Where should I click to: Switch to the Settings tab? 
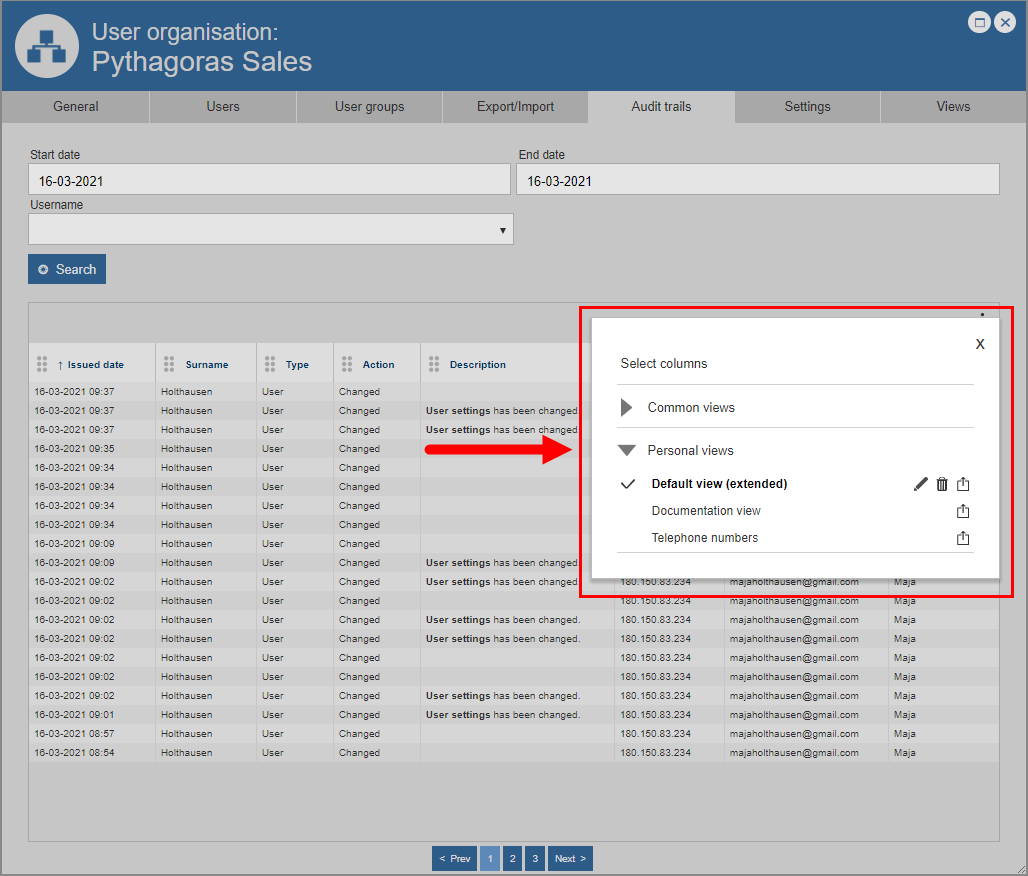tap(808, 107)
